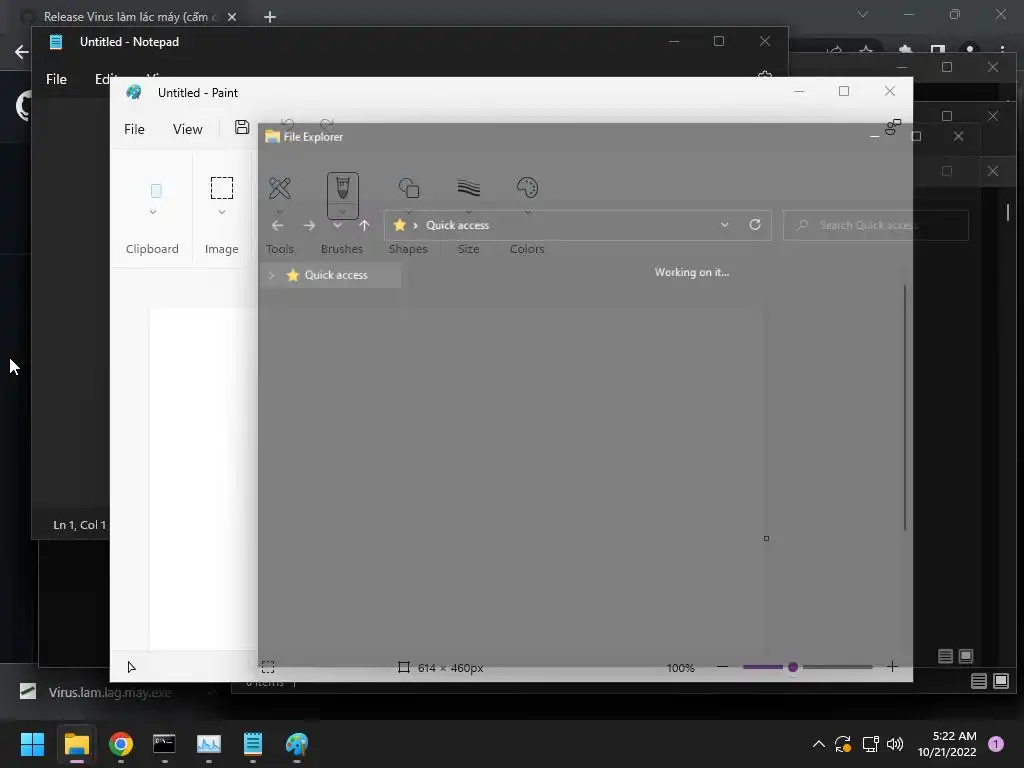Show hidden system tray icons

click(818, 744)
